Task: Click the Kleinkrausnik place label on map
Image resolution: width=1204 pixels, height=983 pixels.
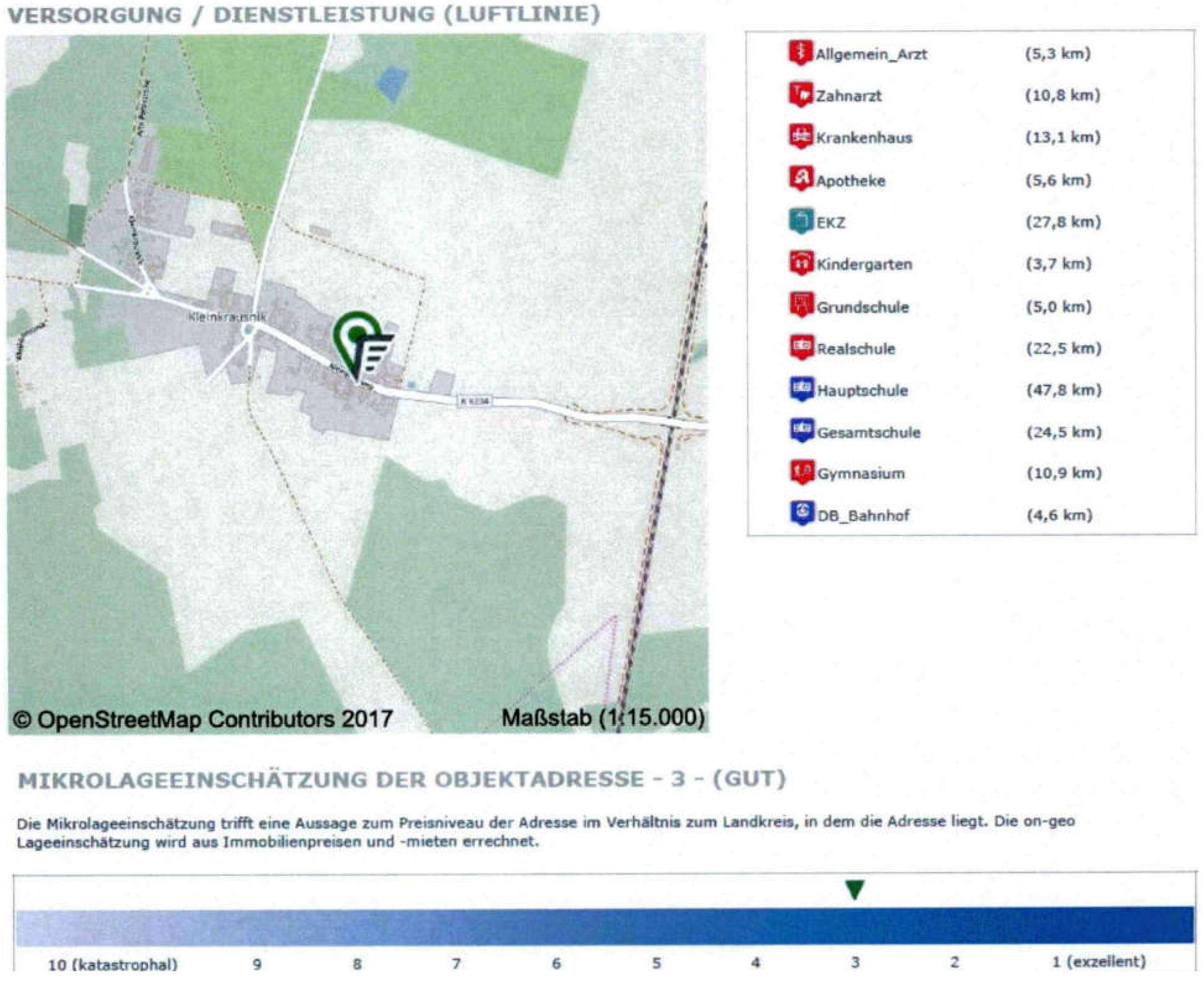Action: pos(227,317)
